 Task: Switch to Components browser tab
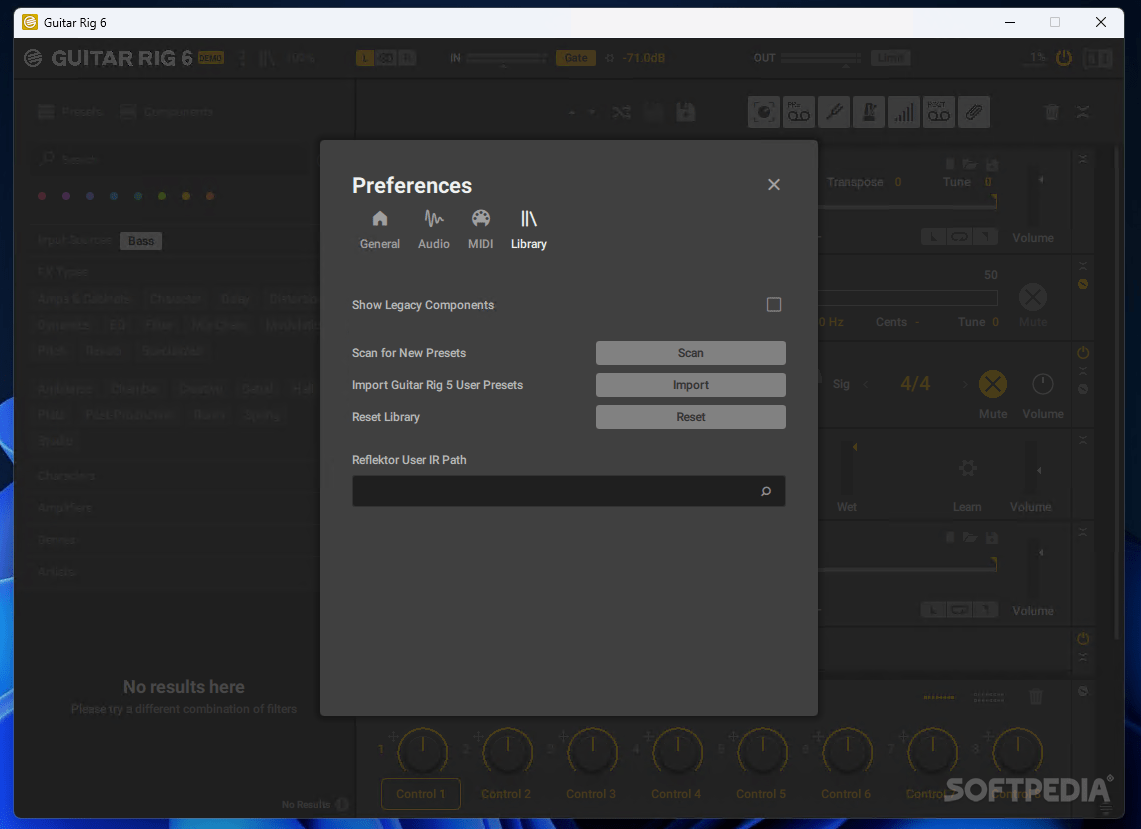(x=167, y=111)
